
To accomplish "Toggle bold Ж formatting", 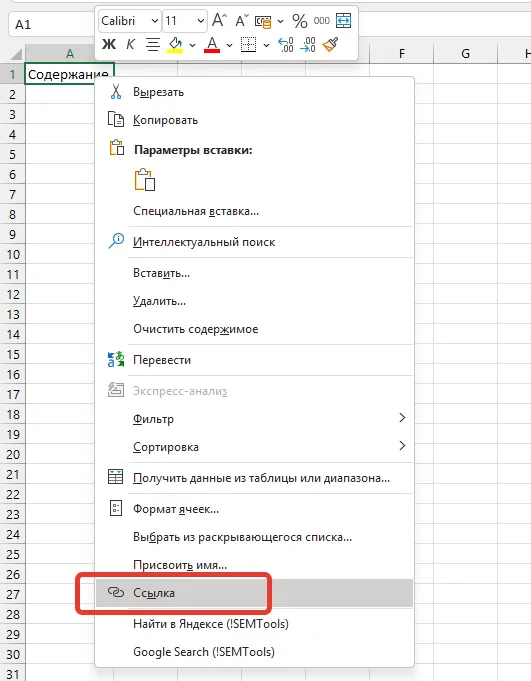I will coord(109,44).
